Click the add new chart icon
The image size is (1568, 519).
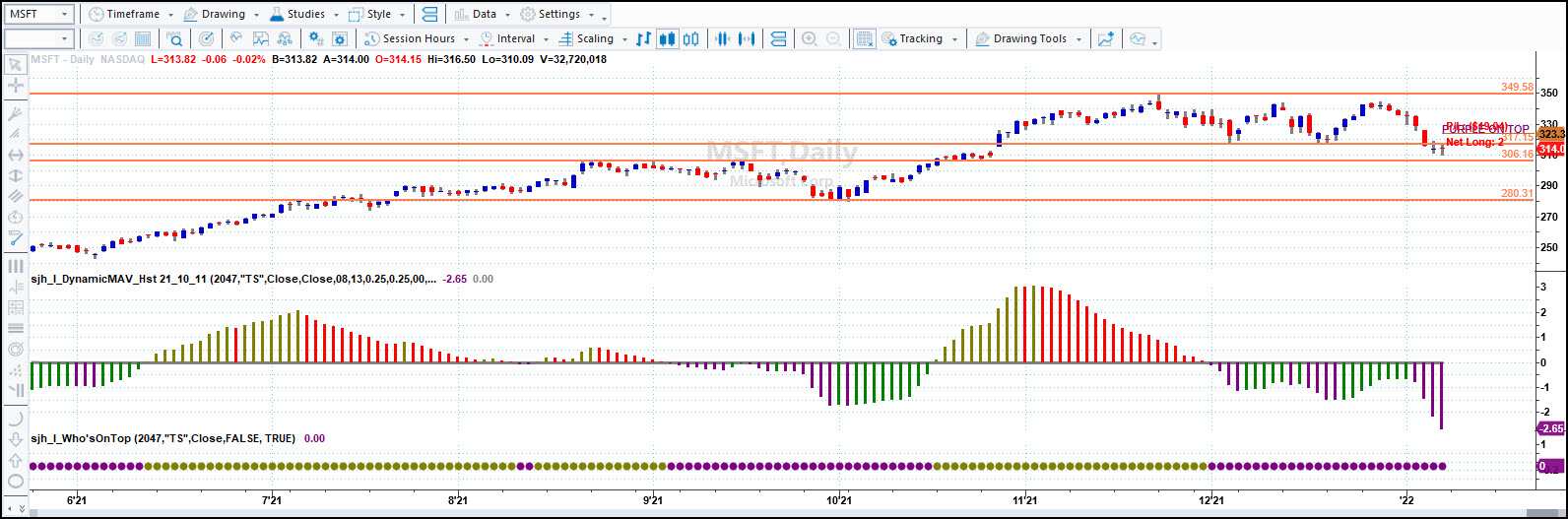(x=1107, y=39)
